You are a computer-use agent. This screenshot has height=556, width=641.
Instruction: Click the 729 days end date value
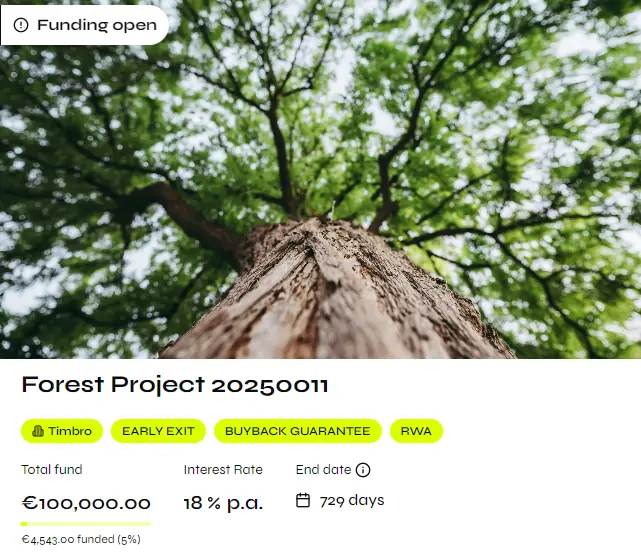(352, 500)
